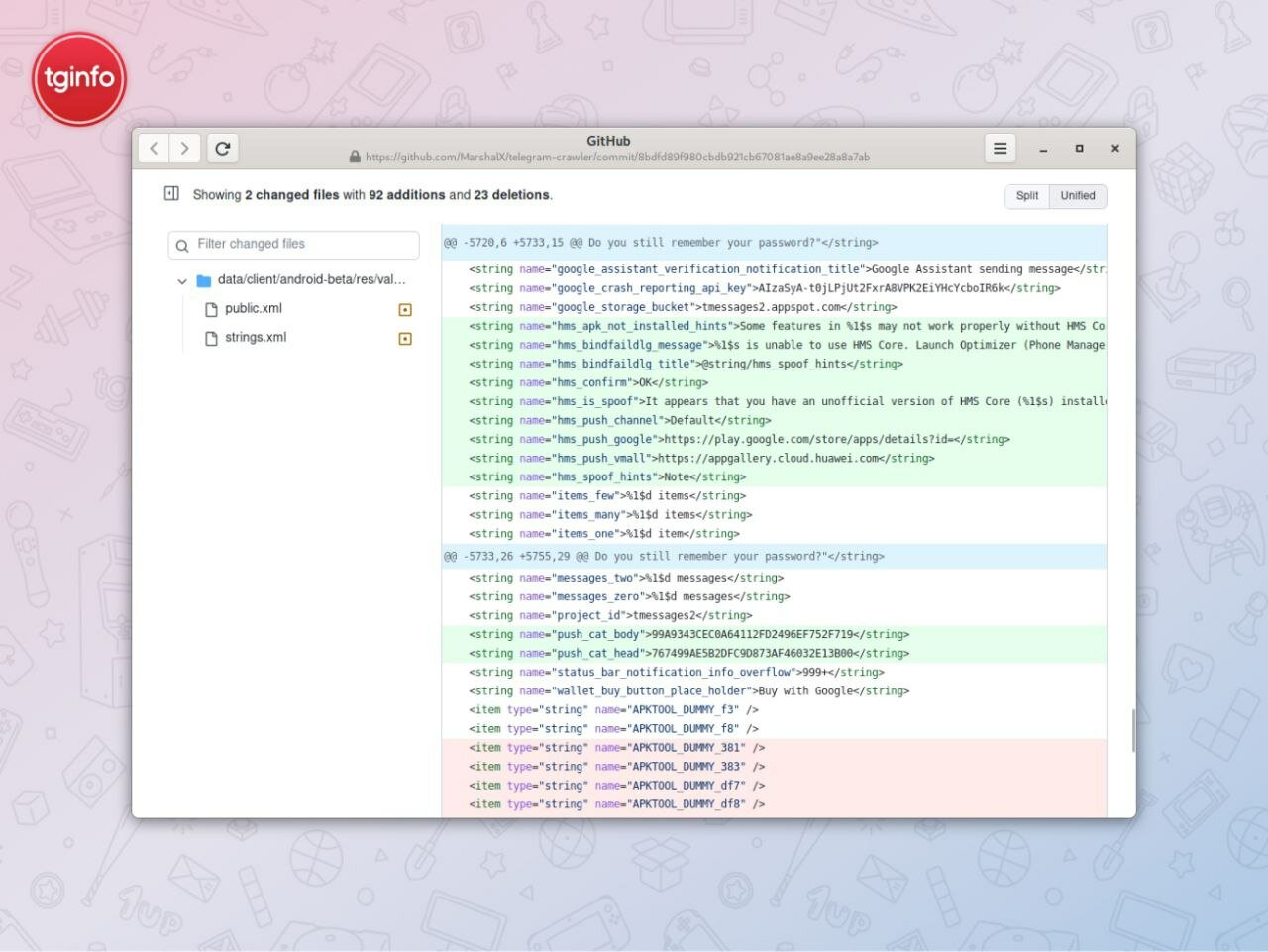This screenshot has width=1268, height=952.
Task: Collapse the data/client/android-beta folder chevron
Action: (x=182, y=281)
